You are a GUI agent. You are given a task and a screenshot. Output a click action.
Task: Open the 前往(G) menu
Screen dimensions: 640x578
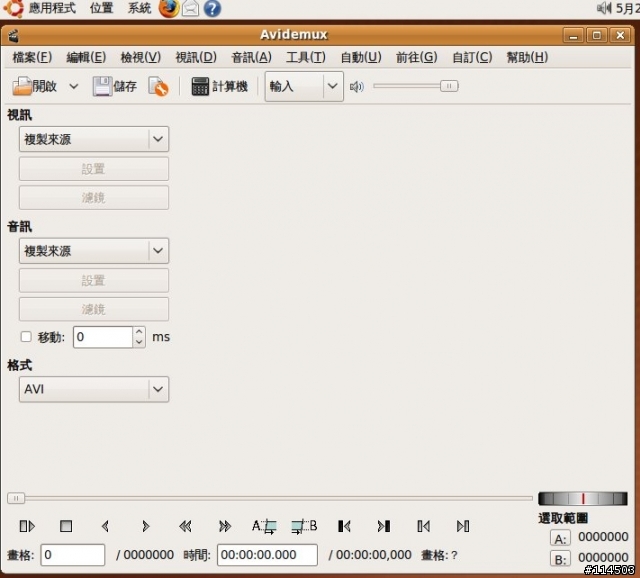pyautogui.click(x=416, y=57)
